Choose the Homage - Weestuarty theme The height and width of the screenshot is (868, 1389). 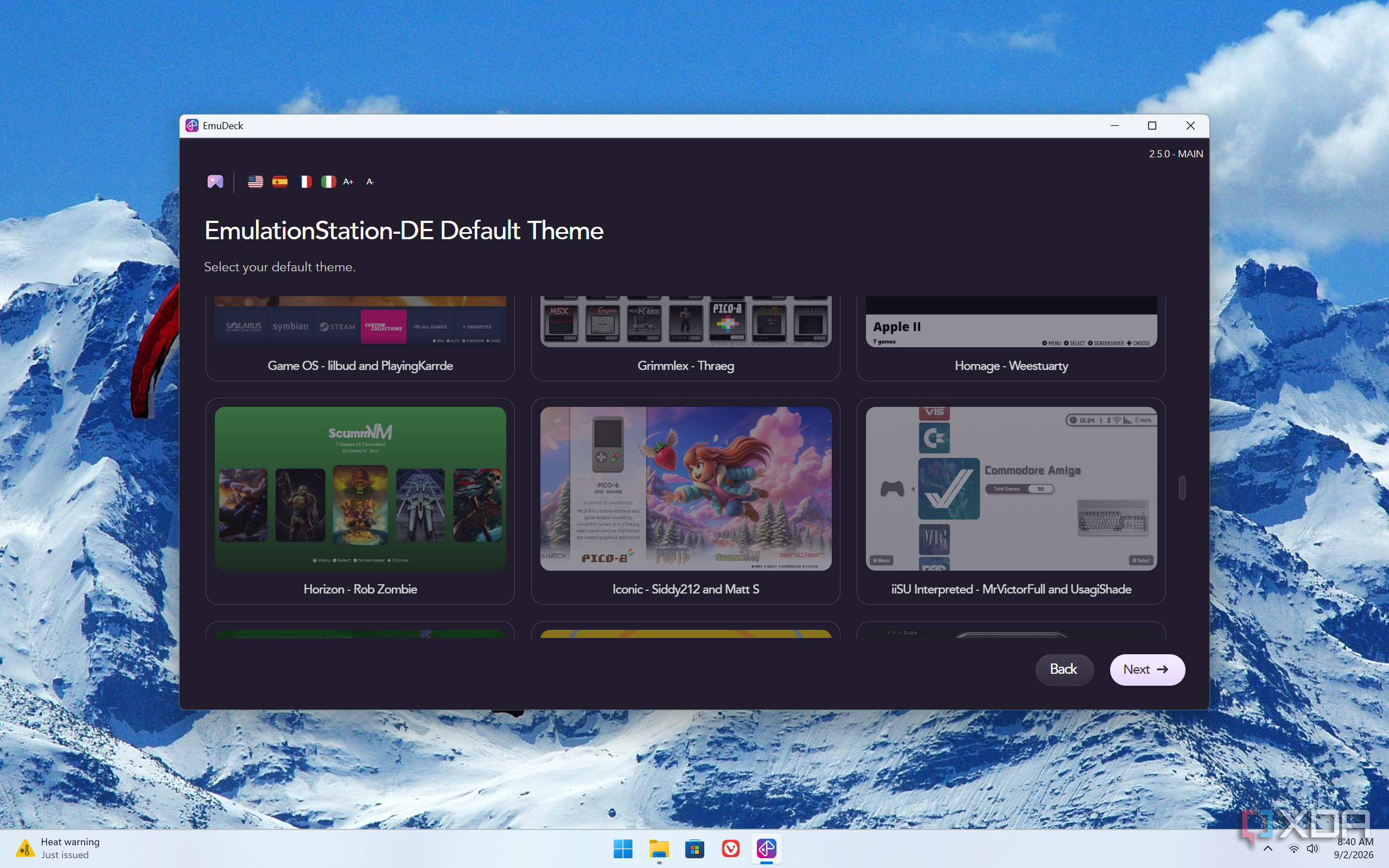[x=1011, y=338]
